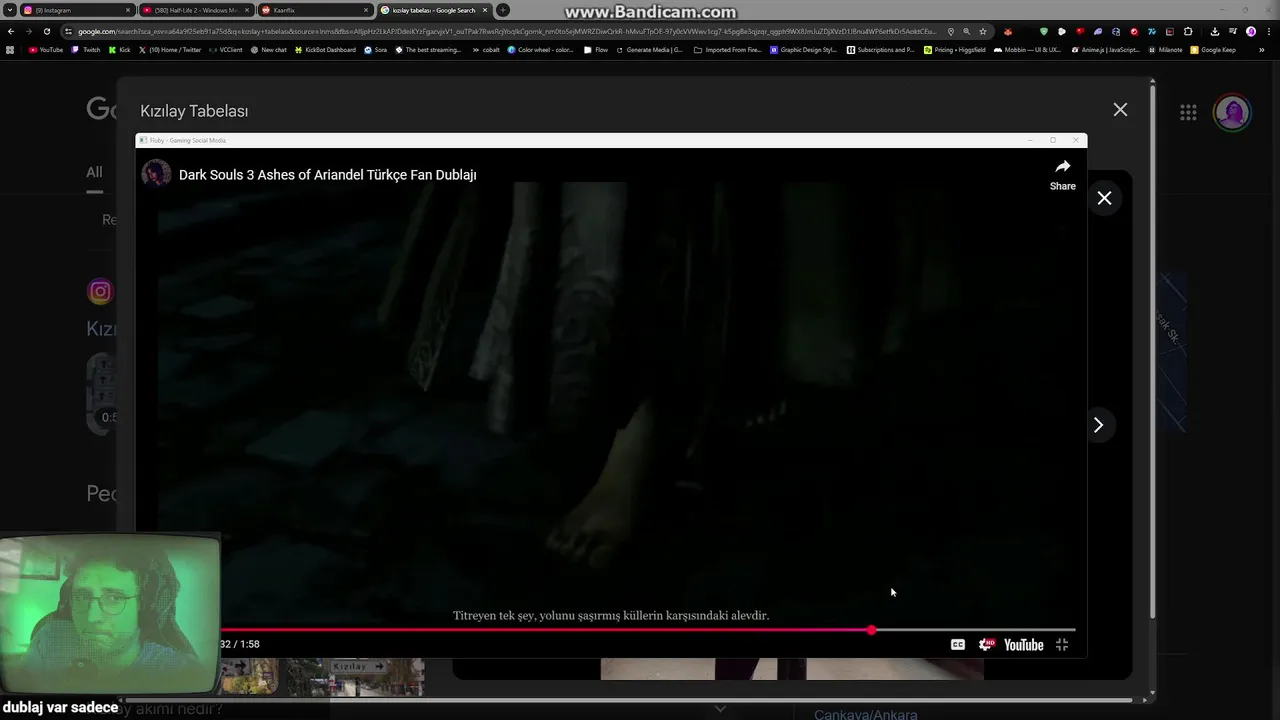Open the tab search dropdown arrow
The width and height of the screenshot is (1280, 720).
click(x=9, y=10)
